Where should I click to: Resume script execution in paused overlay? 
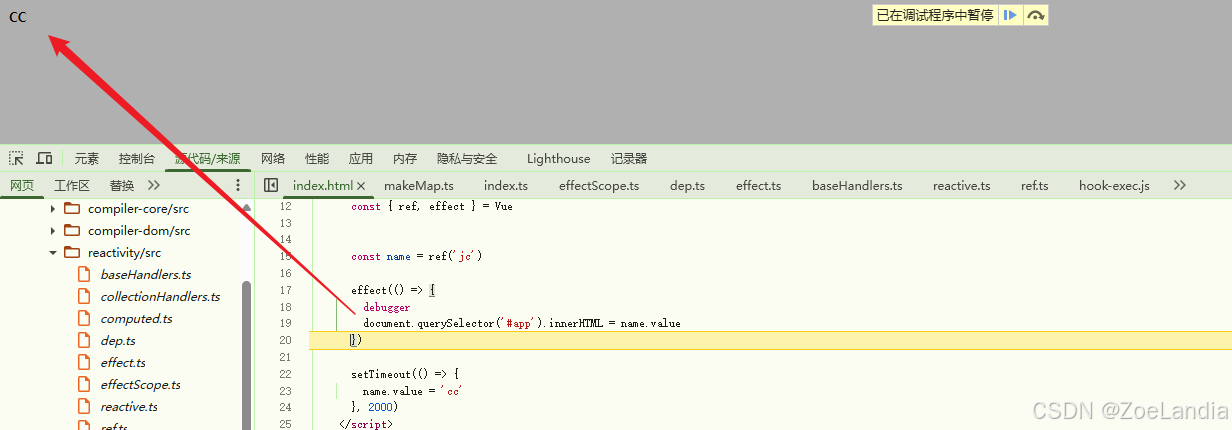click(1010, 15)
